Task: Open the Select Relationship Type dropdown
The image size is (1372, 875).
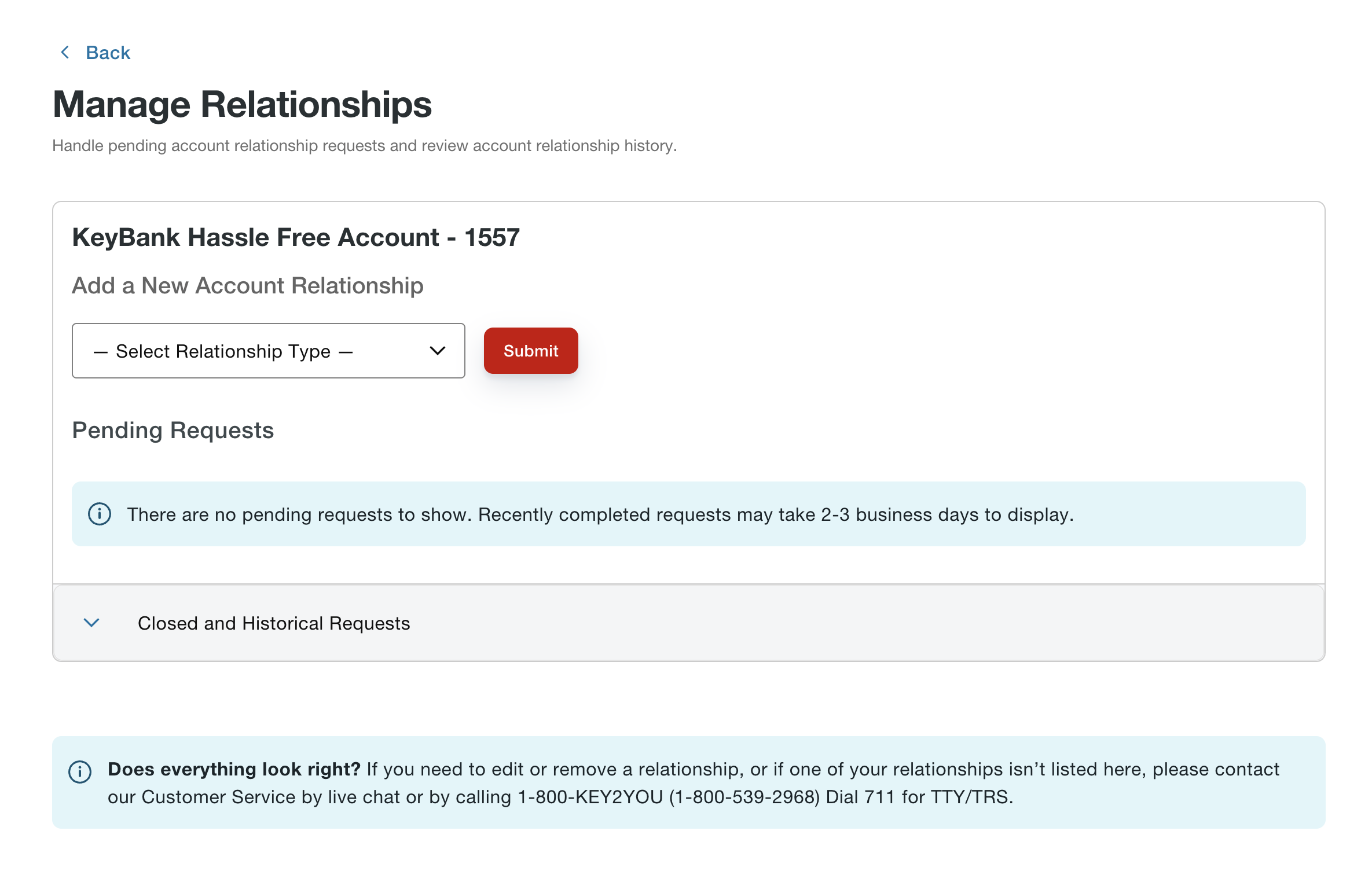Action: 268,351
